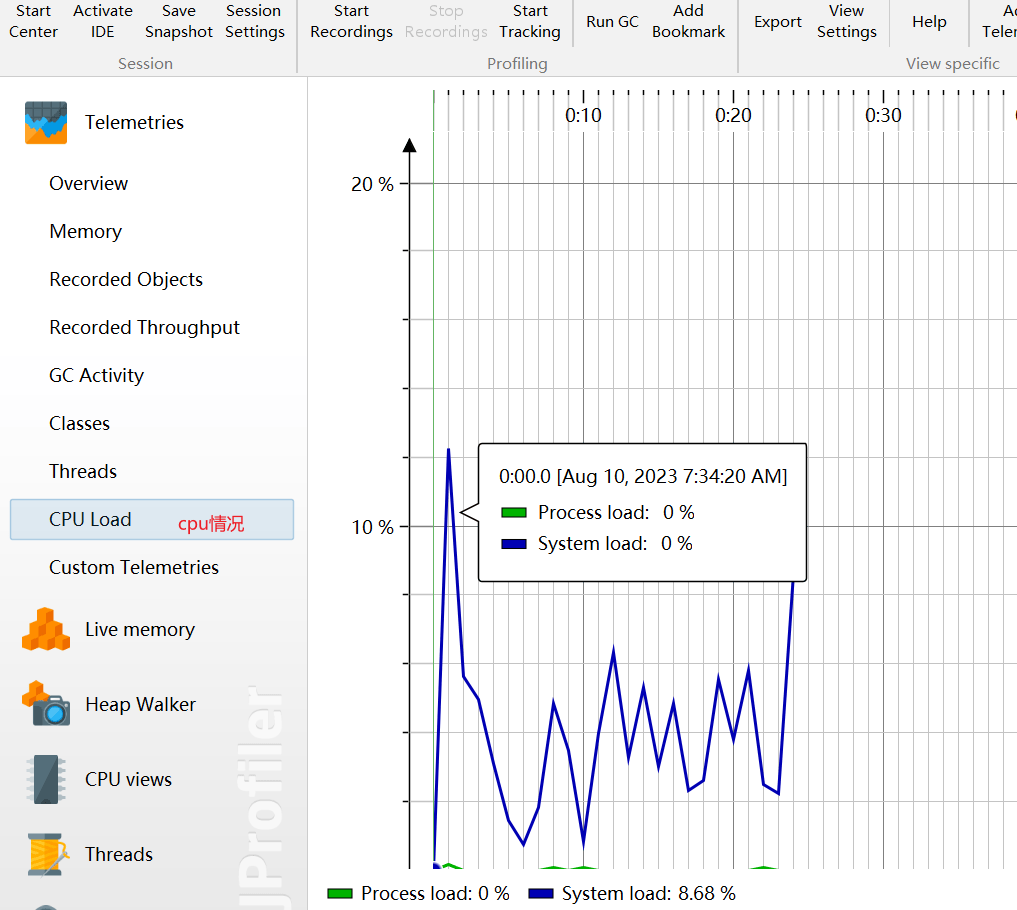Click Add Bookmark toolbar button
The width and height of the screenshot is (1017, 910).
click(x=688, y=21)
